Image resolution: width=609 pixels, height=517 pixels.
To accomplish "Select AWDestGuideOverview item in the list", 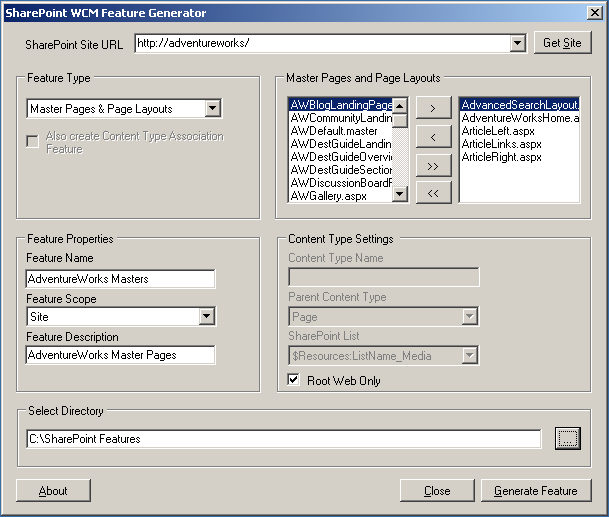I will (x=341, y=157).
